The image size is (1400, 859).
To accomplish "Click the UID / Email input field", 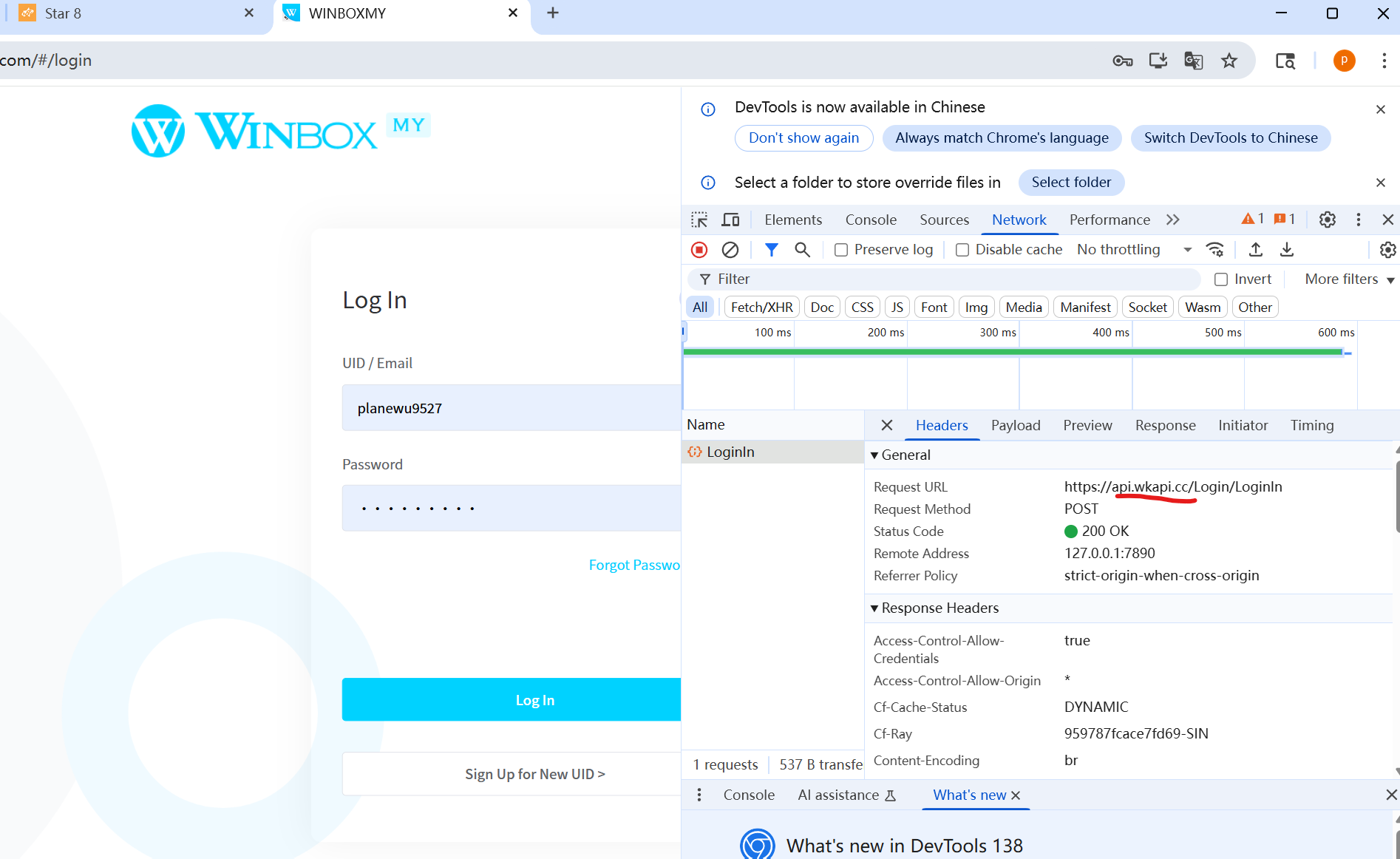I will [x=510, y=408].
